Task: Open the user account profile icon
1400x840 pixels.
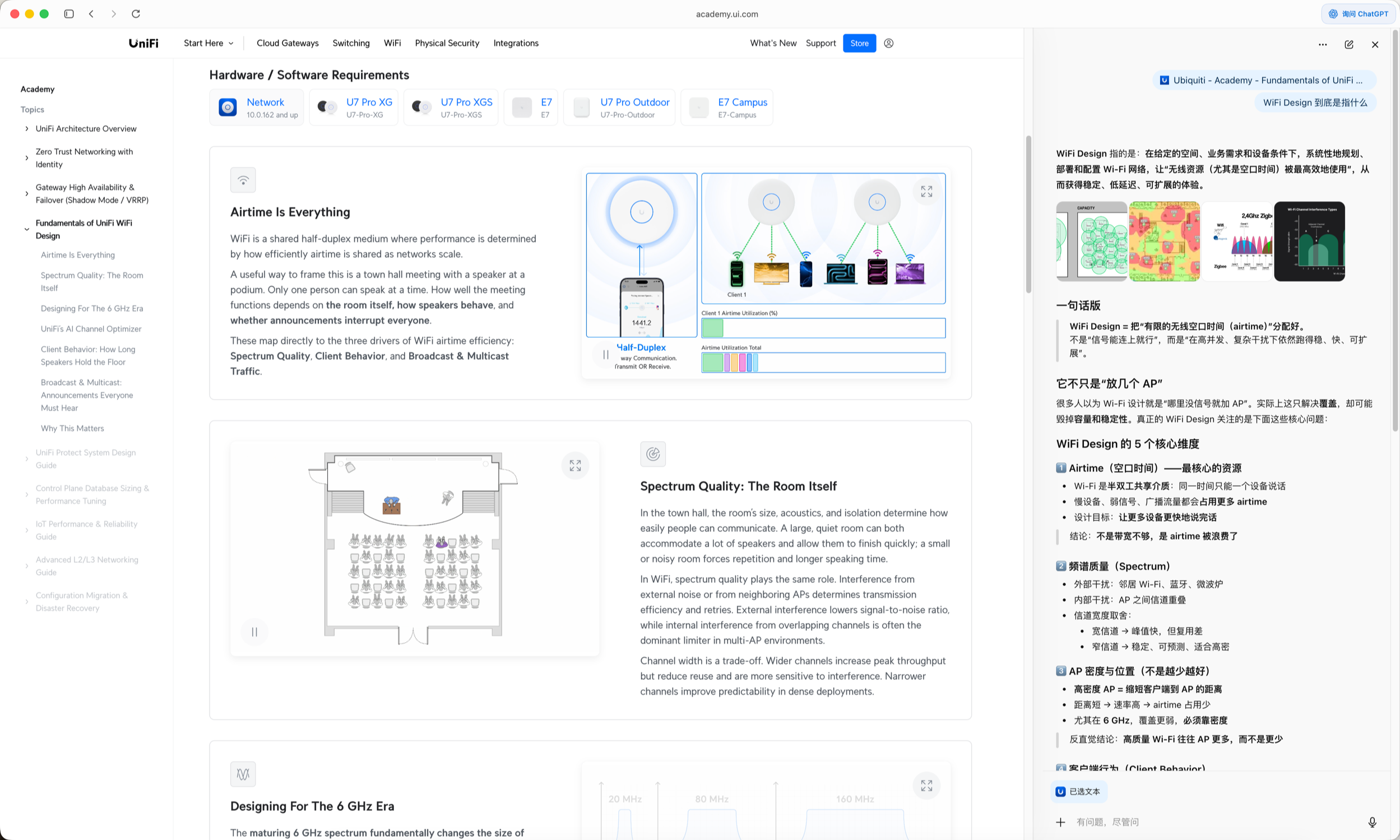Action: pos(889,43)
